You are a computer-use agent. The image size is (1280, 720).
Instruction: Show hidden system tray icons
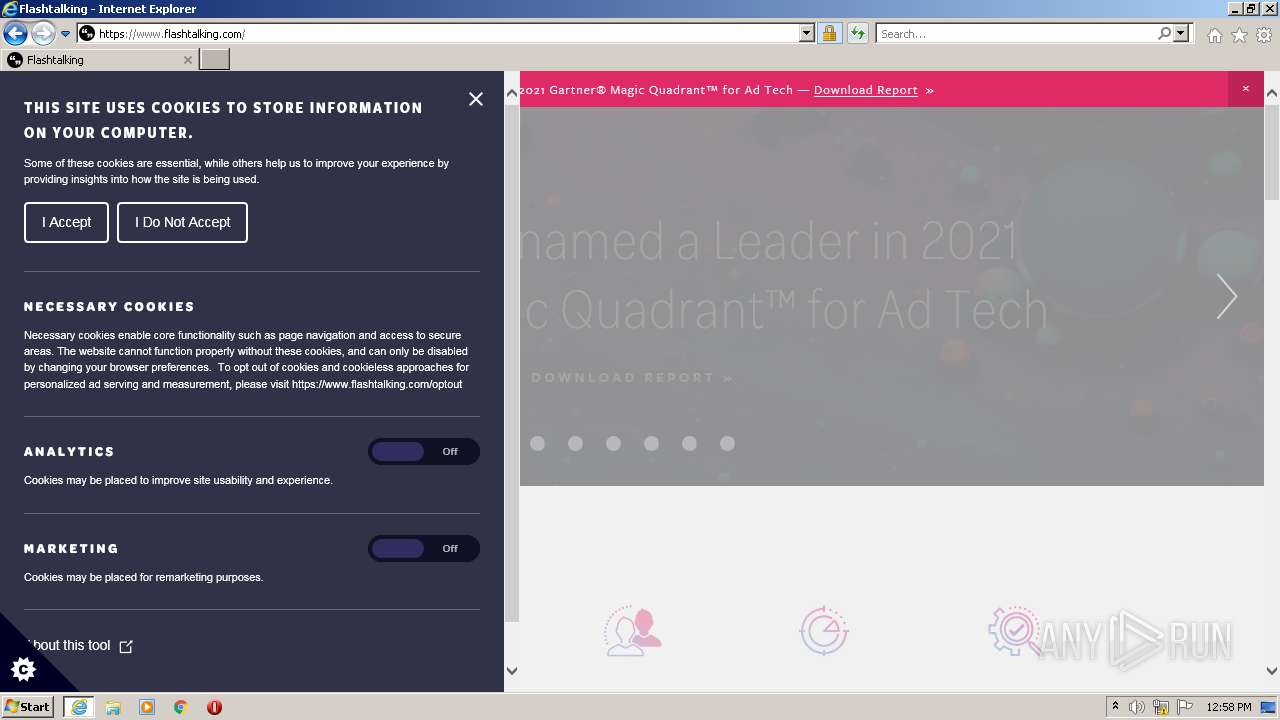[x=1115, y=707]
